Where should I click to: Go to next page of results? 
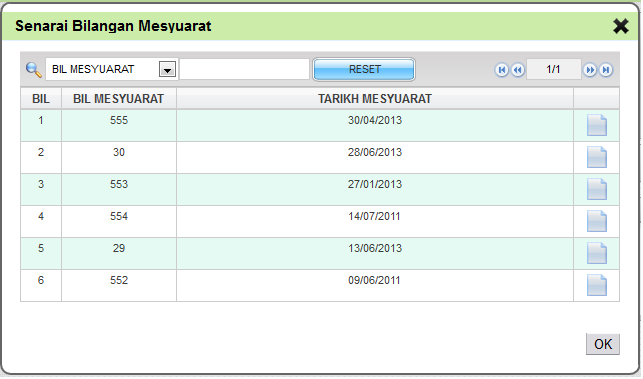click(590, 70)
